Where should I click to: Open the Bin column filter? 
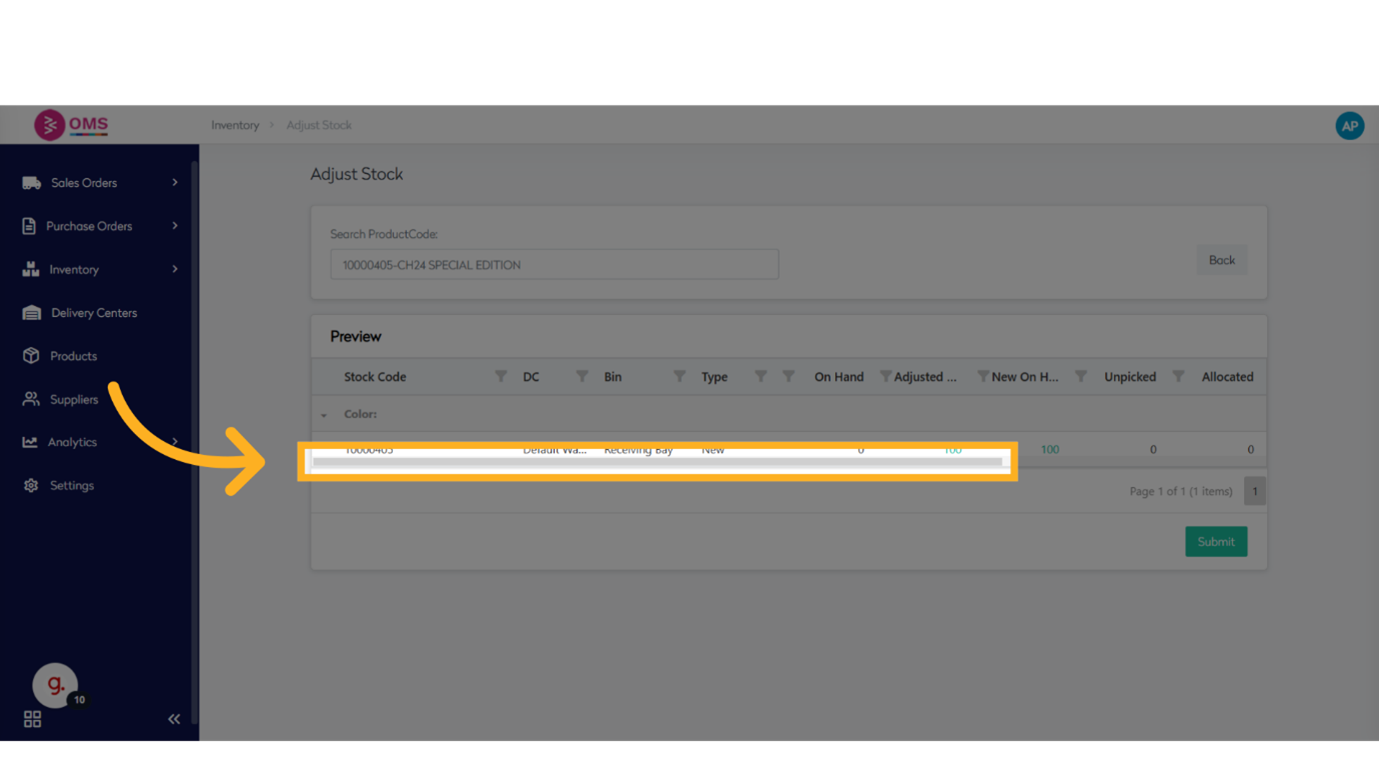point(679,377)
